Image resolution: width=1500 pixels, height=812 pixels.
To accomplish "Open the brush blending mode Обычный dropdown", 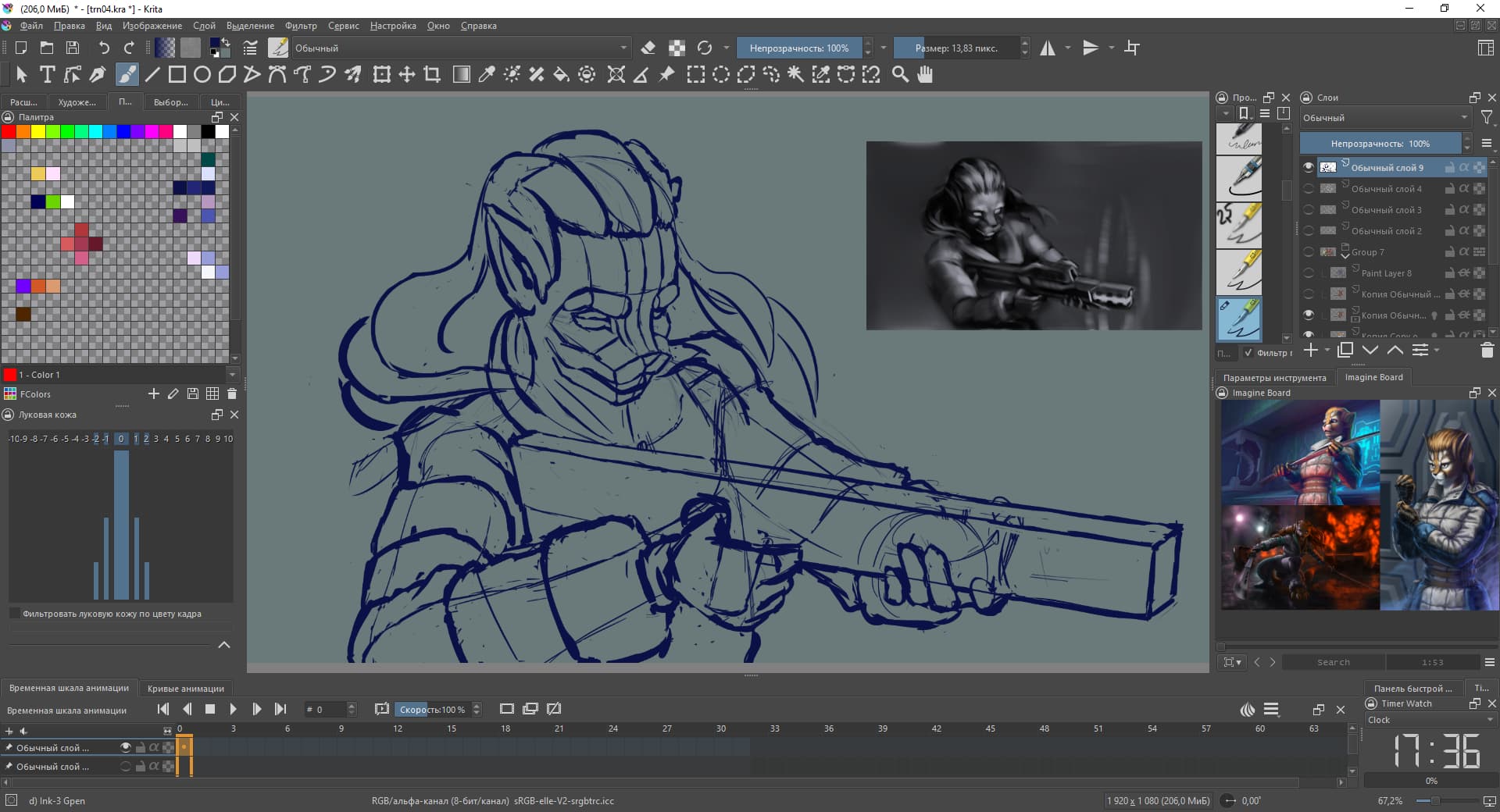I will (461, 48).
